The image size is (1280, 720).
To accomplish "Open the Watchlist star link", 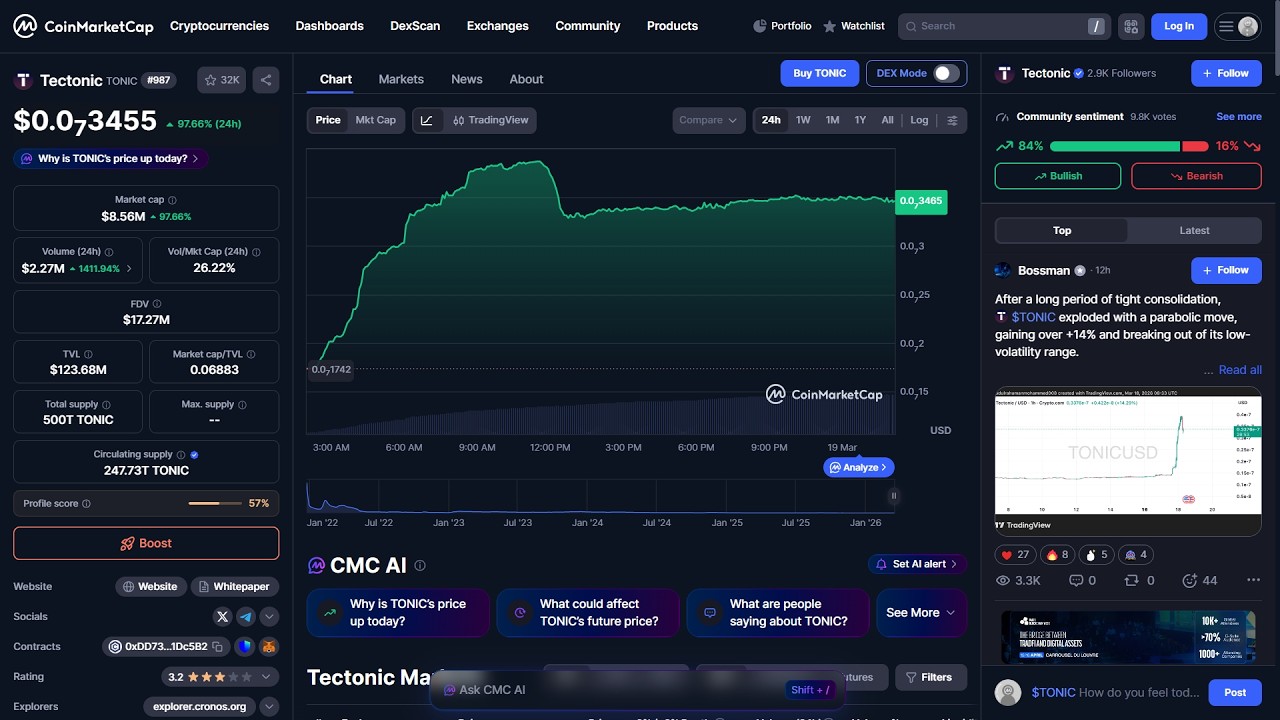I will (854, 26).
